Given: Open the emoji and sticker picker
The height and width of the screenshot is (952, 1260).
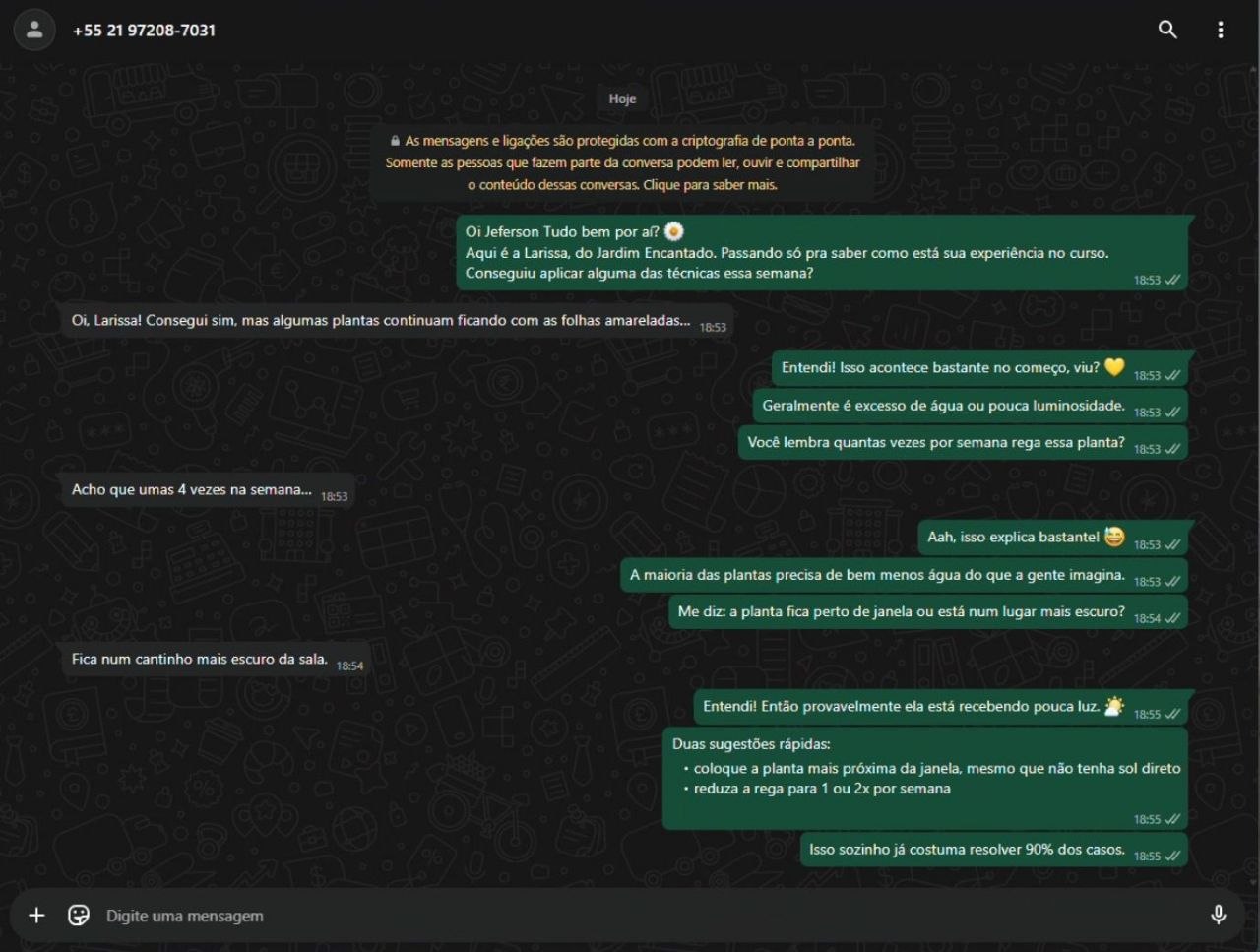Looking at the screenshot, I should pos(79,916).
